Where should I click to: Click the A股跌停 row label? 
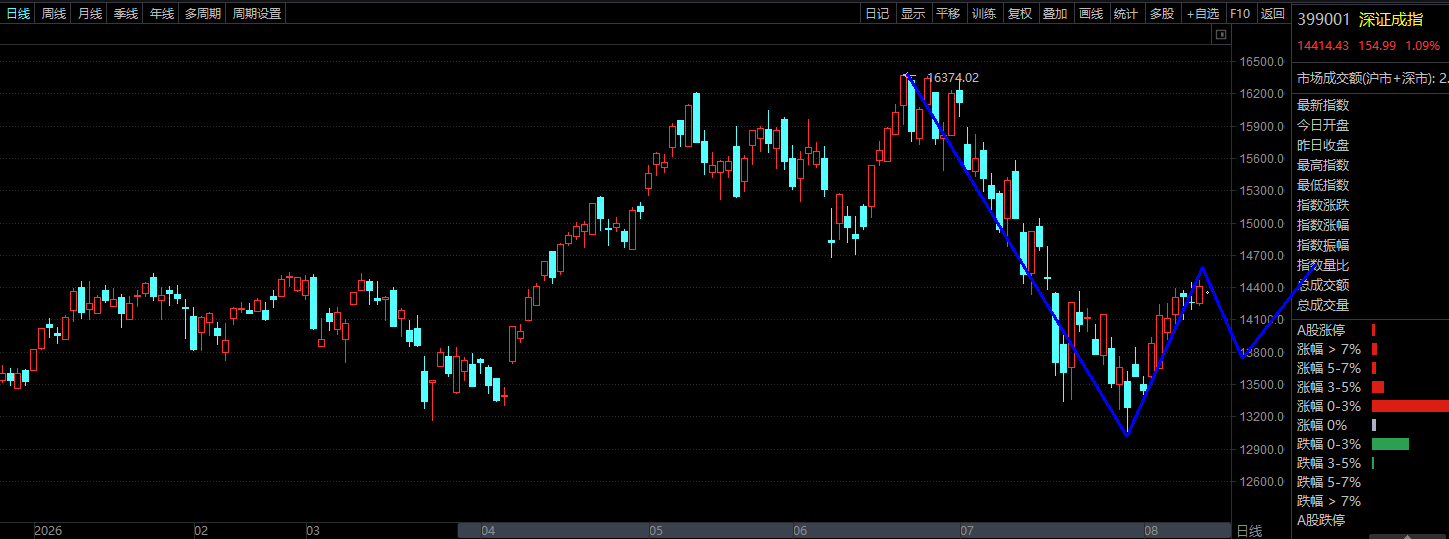coord(1321,520)
